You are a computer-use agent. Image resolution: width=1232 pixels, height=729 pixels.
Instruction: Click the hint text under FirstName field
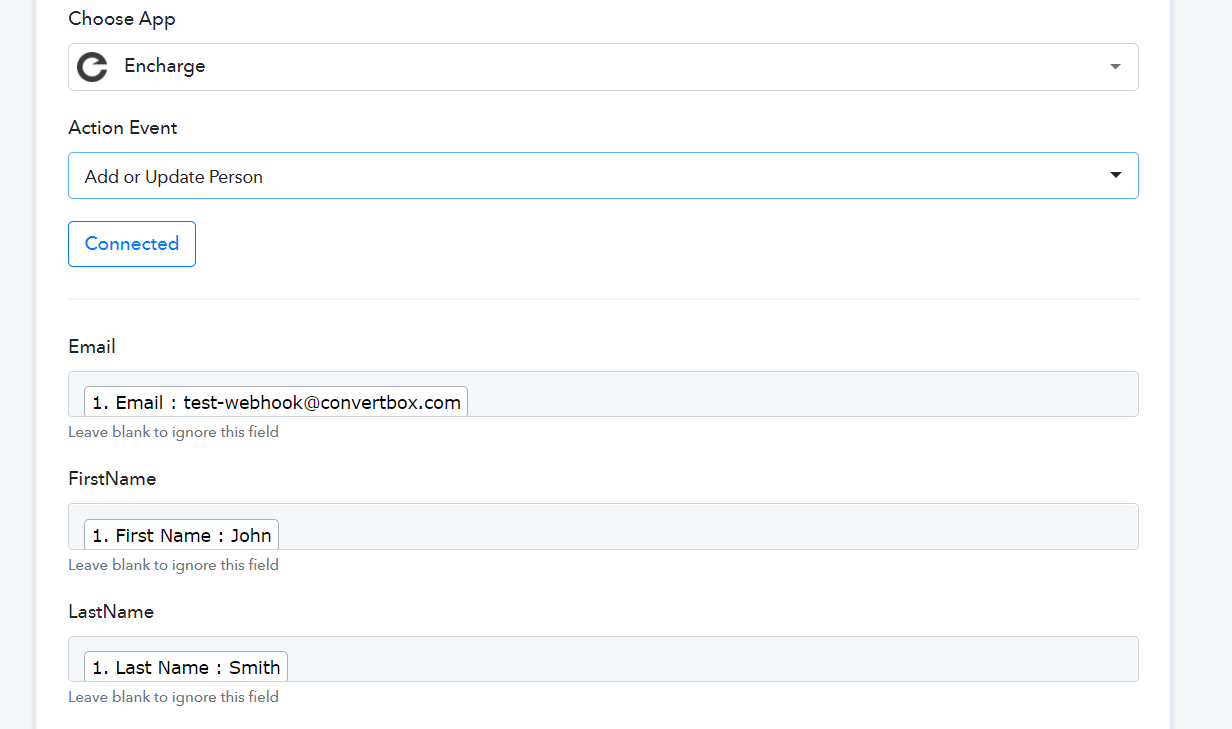(x=173, y=565)
